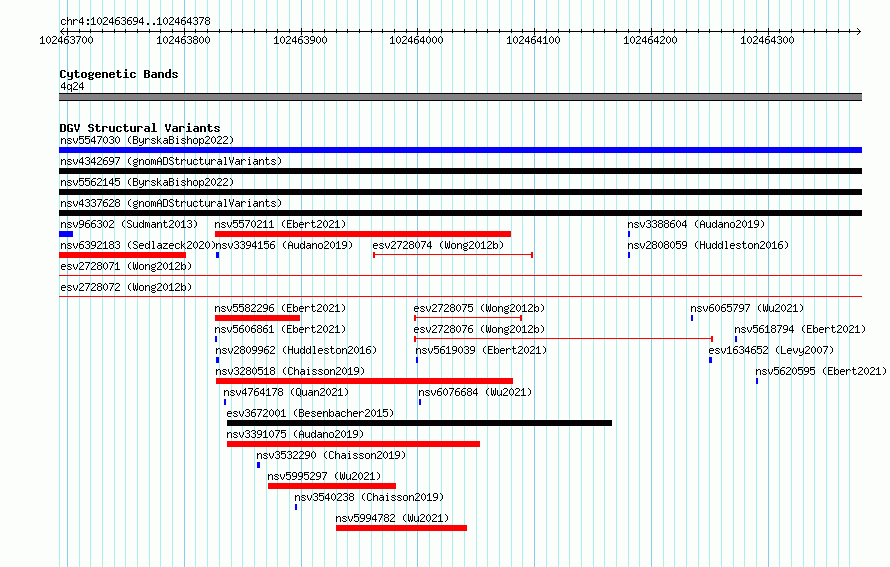This screenshot has height=567, width=890.
Task: Click ruler position 102463800
Action: coord(183,40)
